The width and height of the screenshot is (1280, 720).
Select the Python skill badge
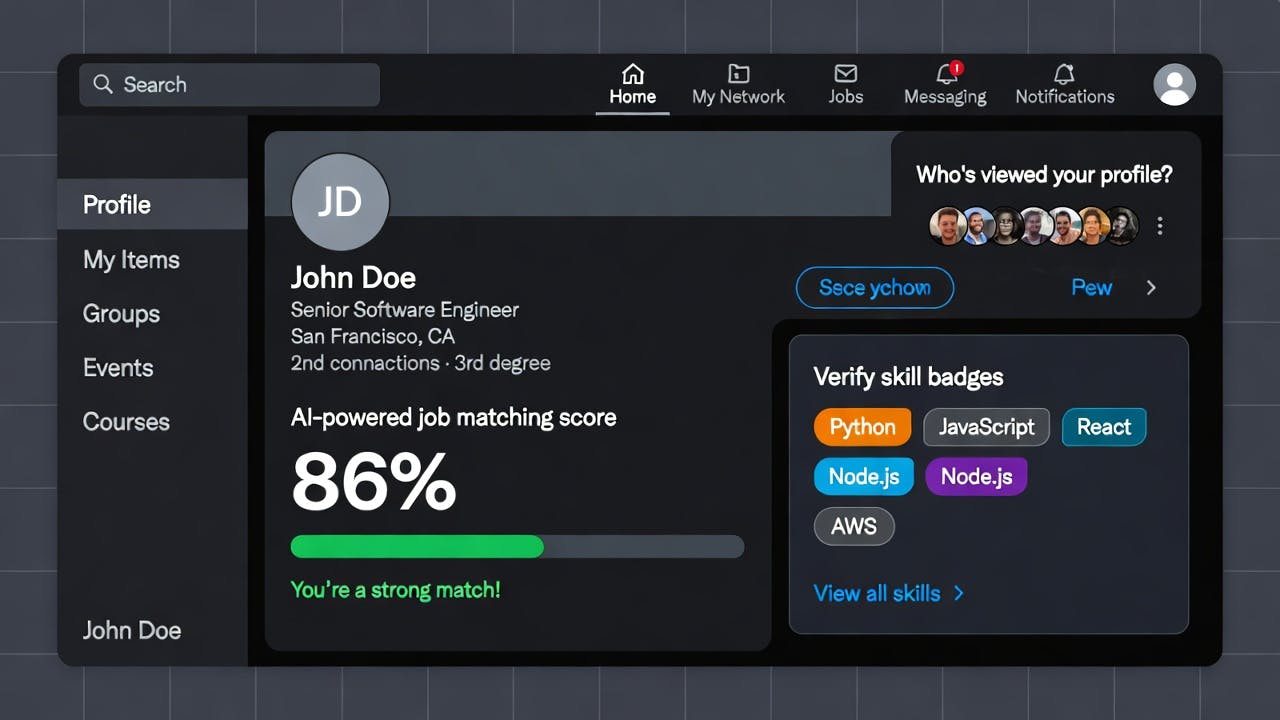(862, 427)
